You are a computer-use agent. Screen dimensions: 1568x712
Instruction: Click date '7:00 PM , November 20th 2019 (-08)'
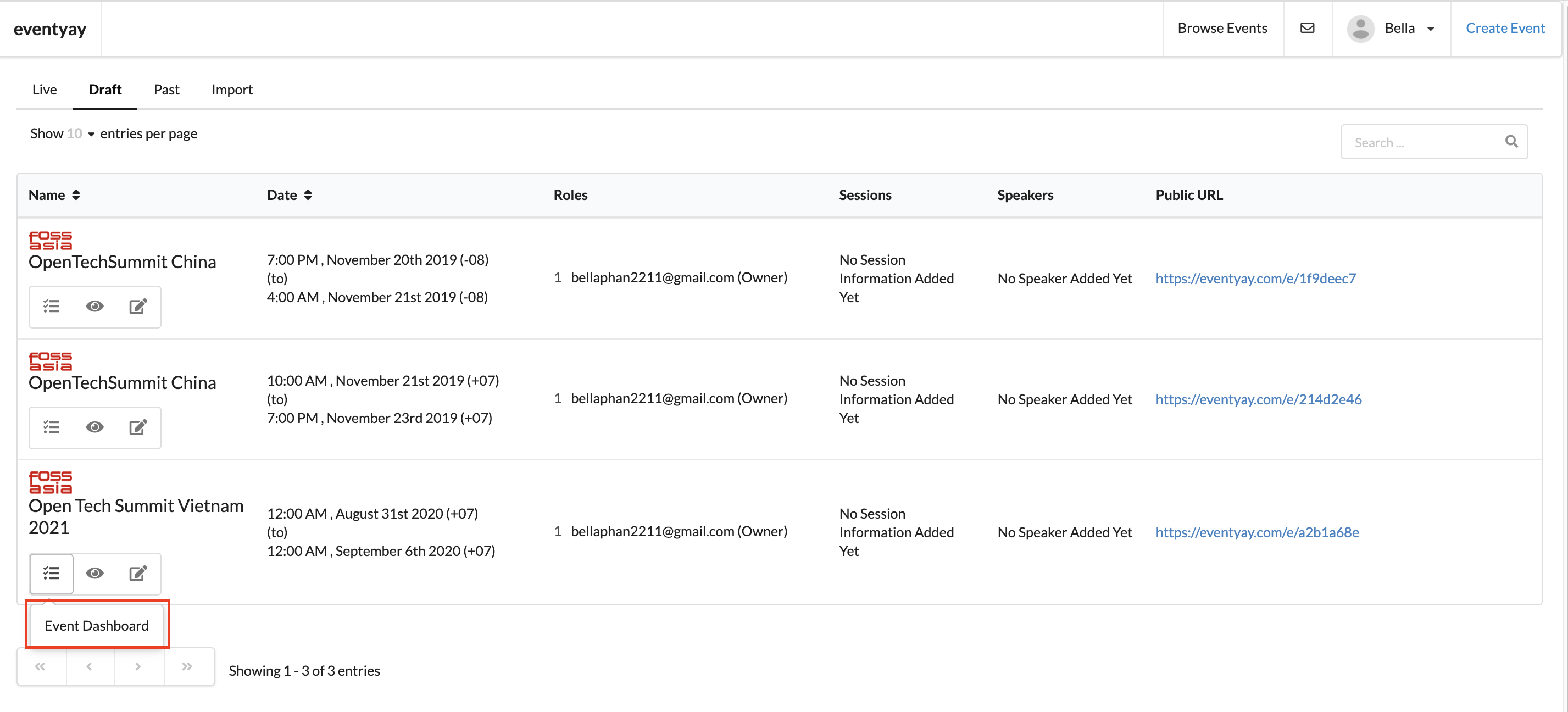click(x=377, y=260)
